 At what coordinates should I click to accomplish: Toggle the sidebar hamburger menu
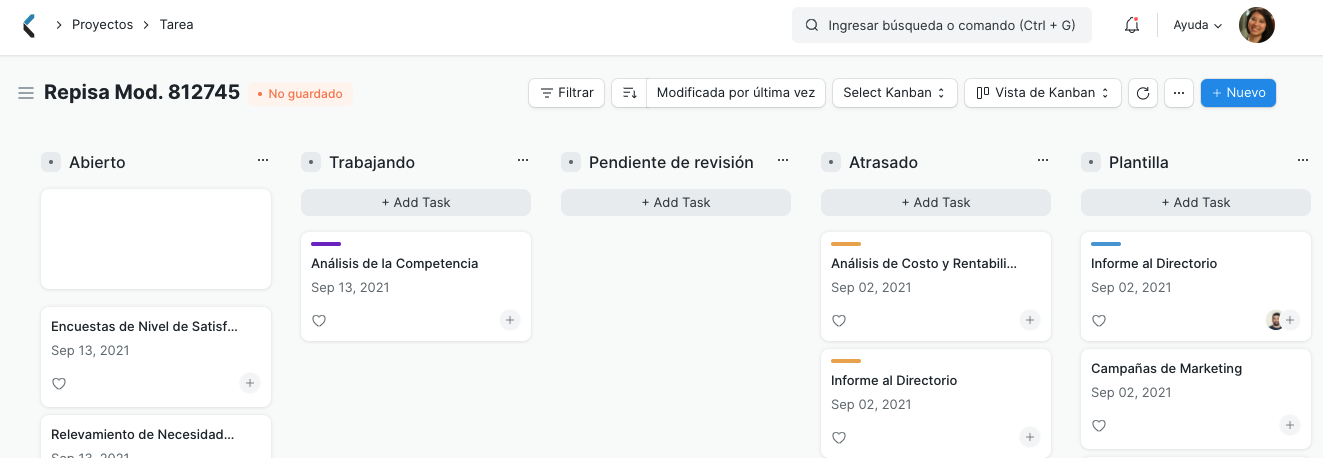pyautogui.click(x=26, y=93)
